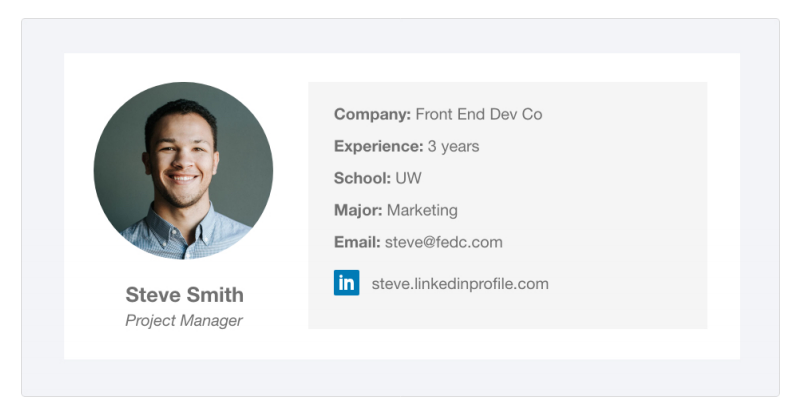The height and width of the screenshot is (408, 806).
Task: Click the first name Steve in heading
Action: coord(153,295)
